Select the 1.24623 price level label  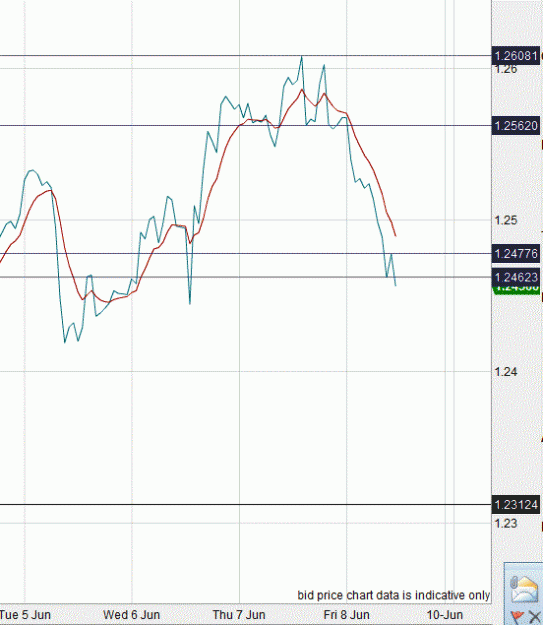(x=516, y=277)
